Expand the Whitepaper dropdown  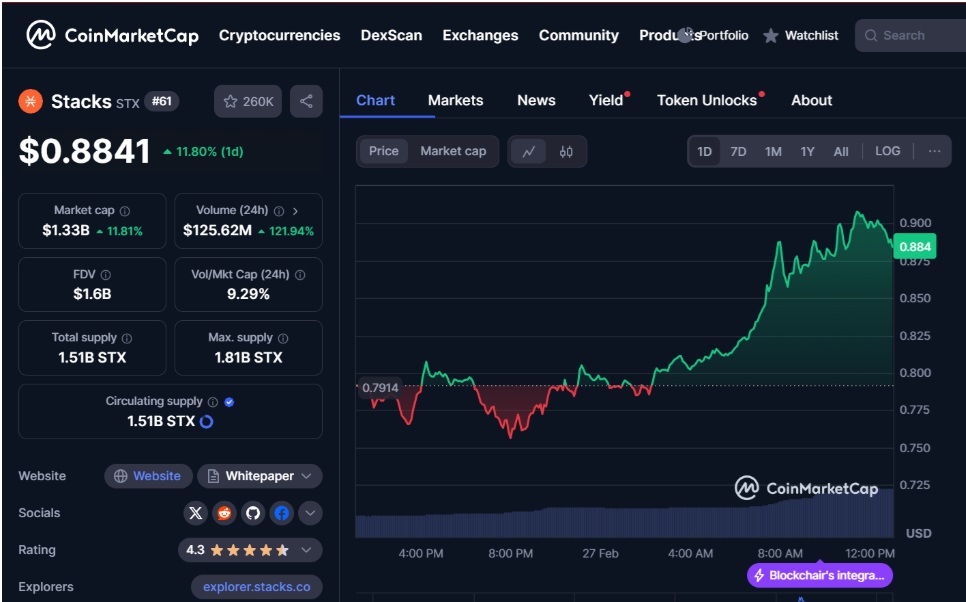coord(259,476)
